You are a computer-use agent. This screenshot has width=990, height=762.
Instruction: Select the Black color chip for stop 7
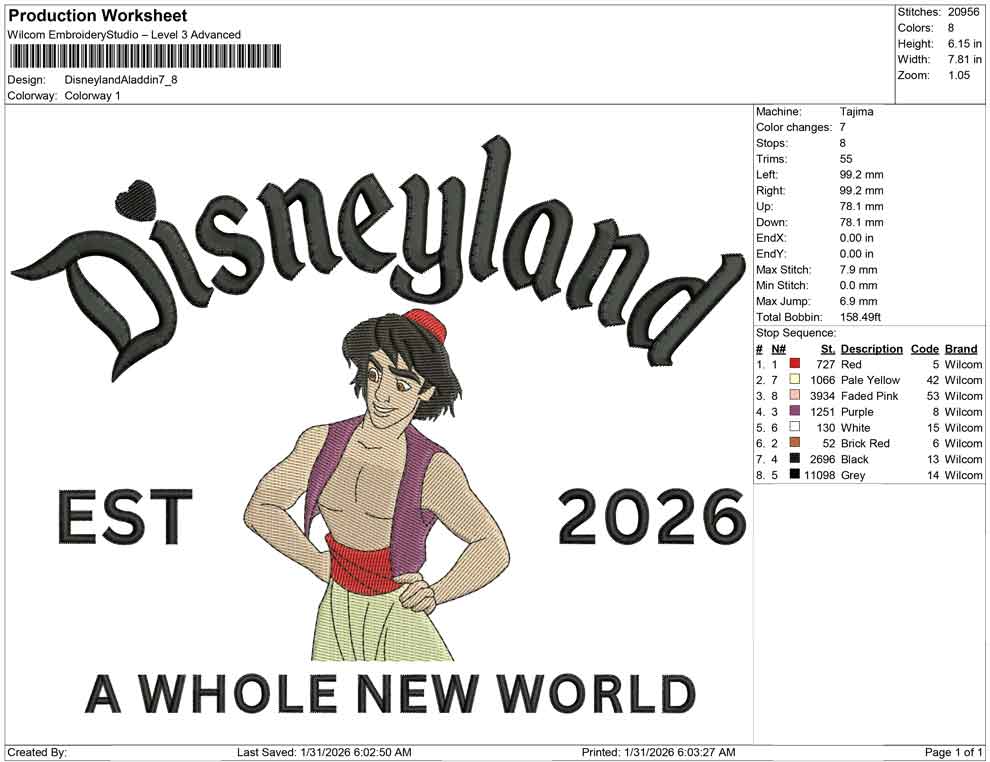tap(793, 459)
